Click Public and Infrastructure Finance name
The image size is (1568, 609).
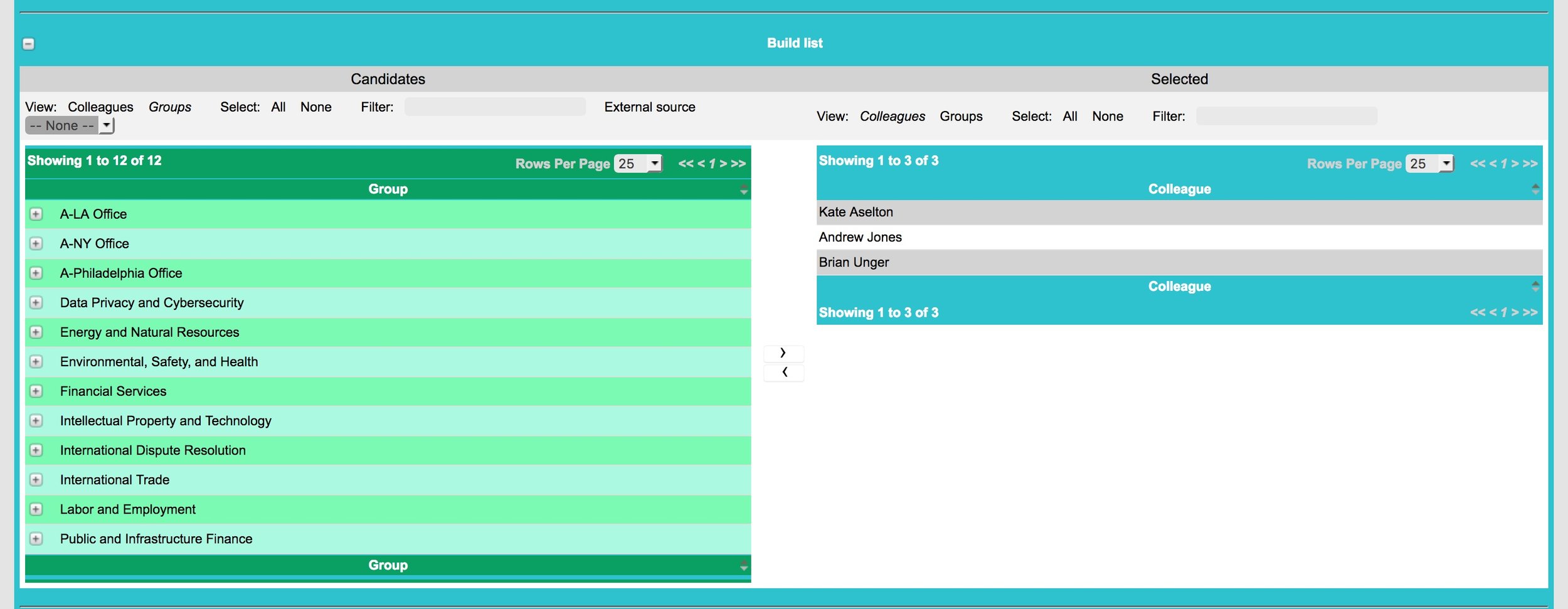[156, 539]
